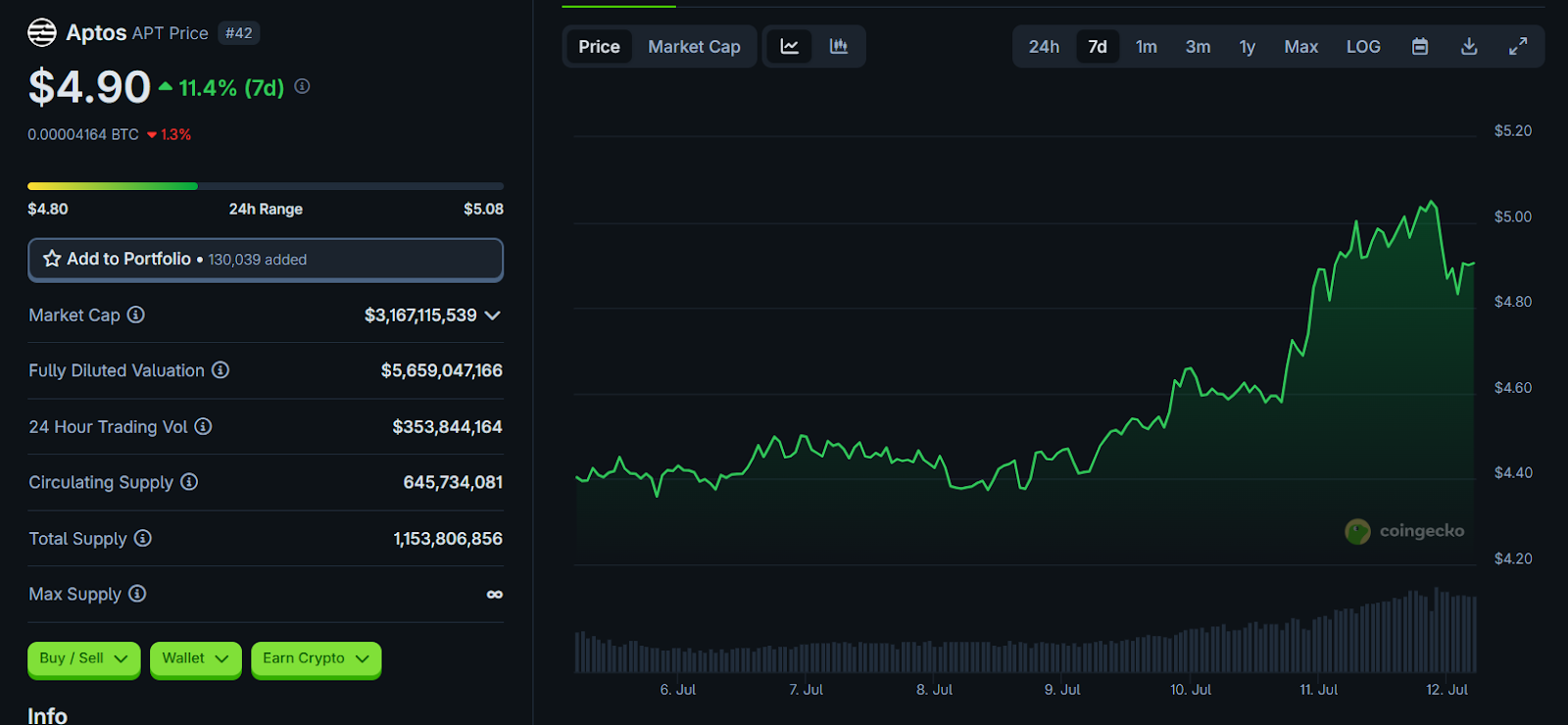Image resolution: width=1568 pixels, height=725 pixels.
Task: Click Add to Portfolio button
Action: 266,260
